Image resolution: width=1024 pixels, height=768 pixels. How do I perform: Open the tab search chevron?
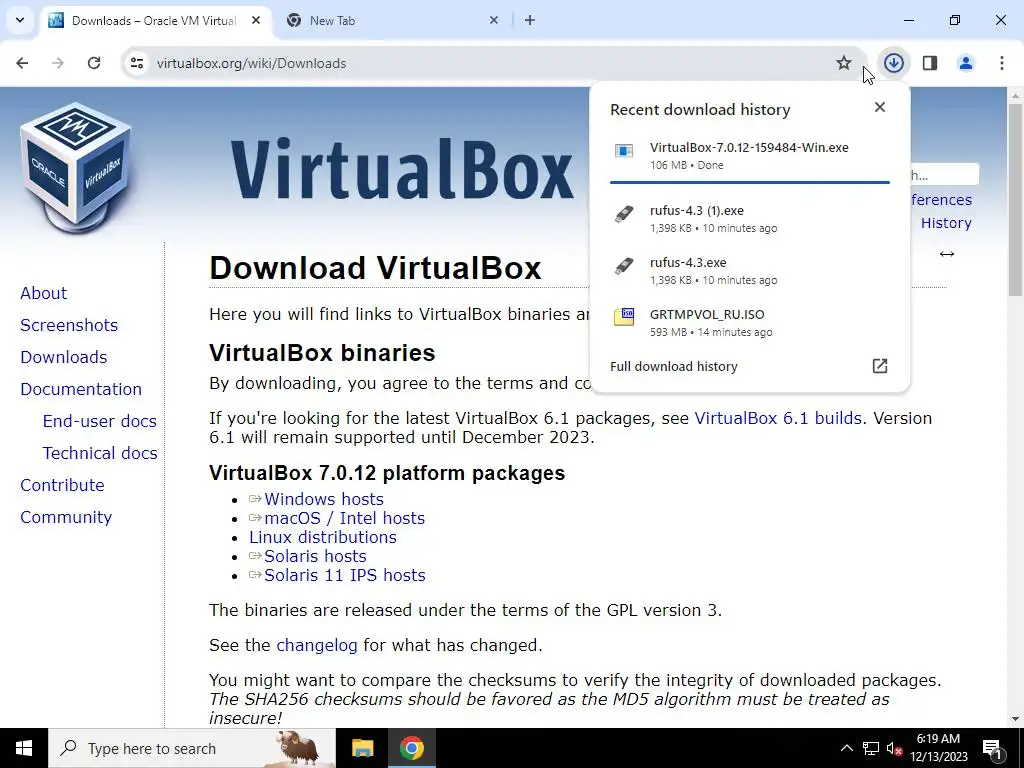tap(20, 20)
